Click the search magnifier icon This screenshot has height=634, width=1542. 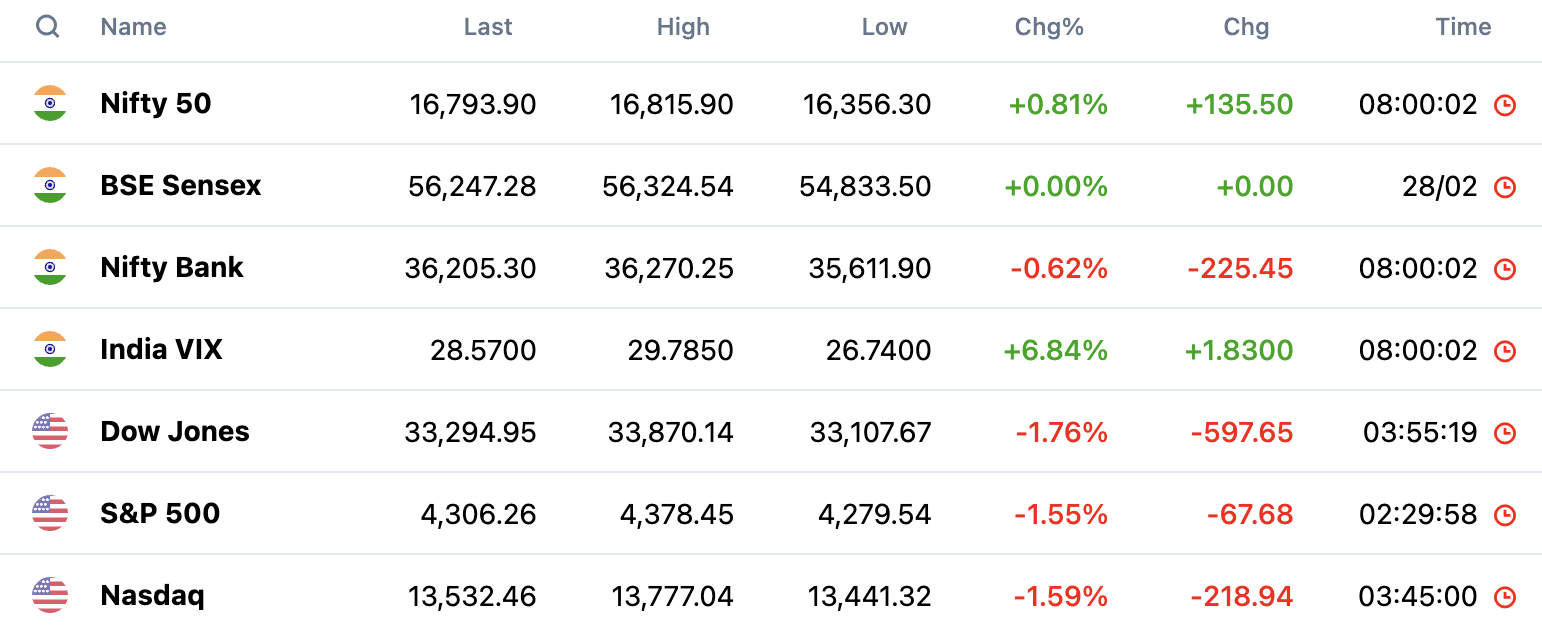pyautogui.click(x=48, y=27)
